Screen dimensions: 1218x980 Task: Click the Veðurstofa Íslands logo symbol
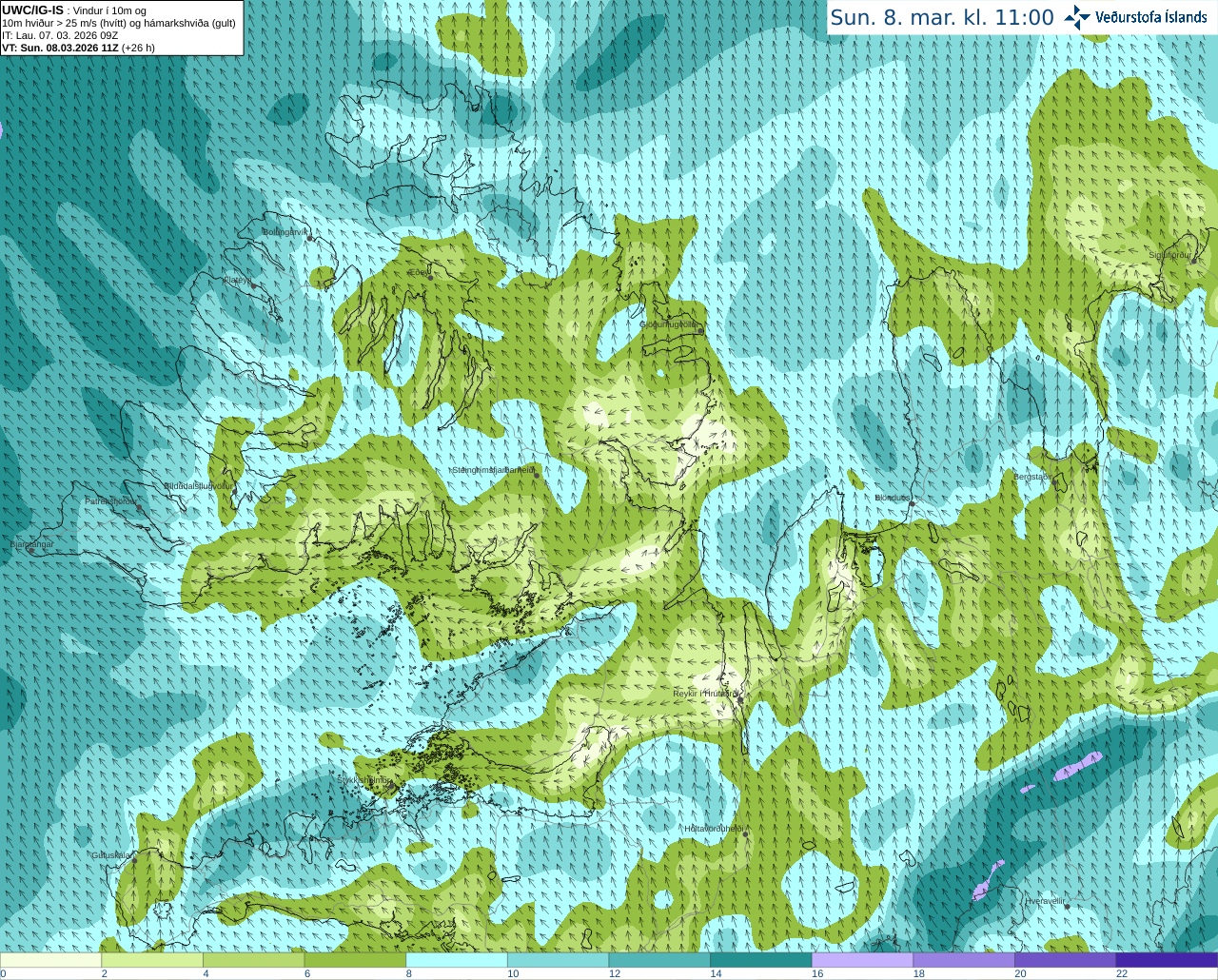click(1077, 17)
